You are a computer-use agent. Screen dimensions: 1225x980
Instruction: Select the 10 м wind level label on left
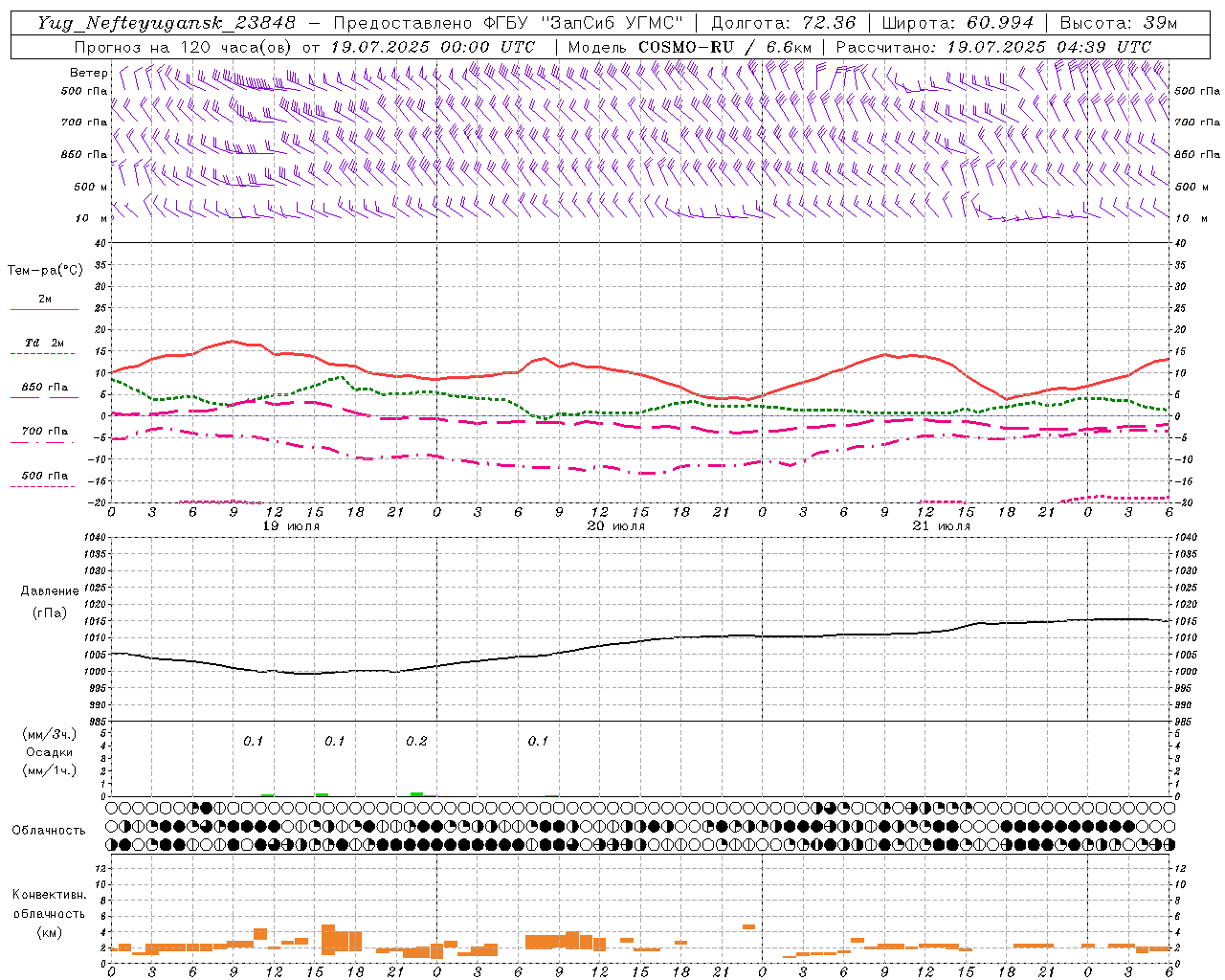pos(92,218)
